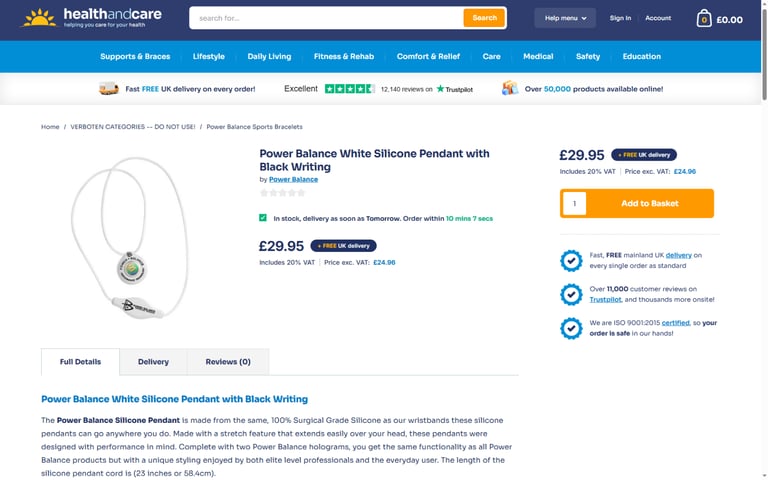
Task: Click the products boxes icon
Action: [509, 88]
